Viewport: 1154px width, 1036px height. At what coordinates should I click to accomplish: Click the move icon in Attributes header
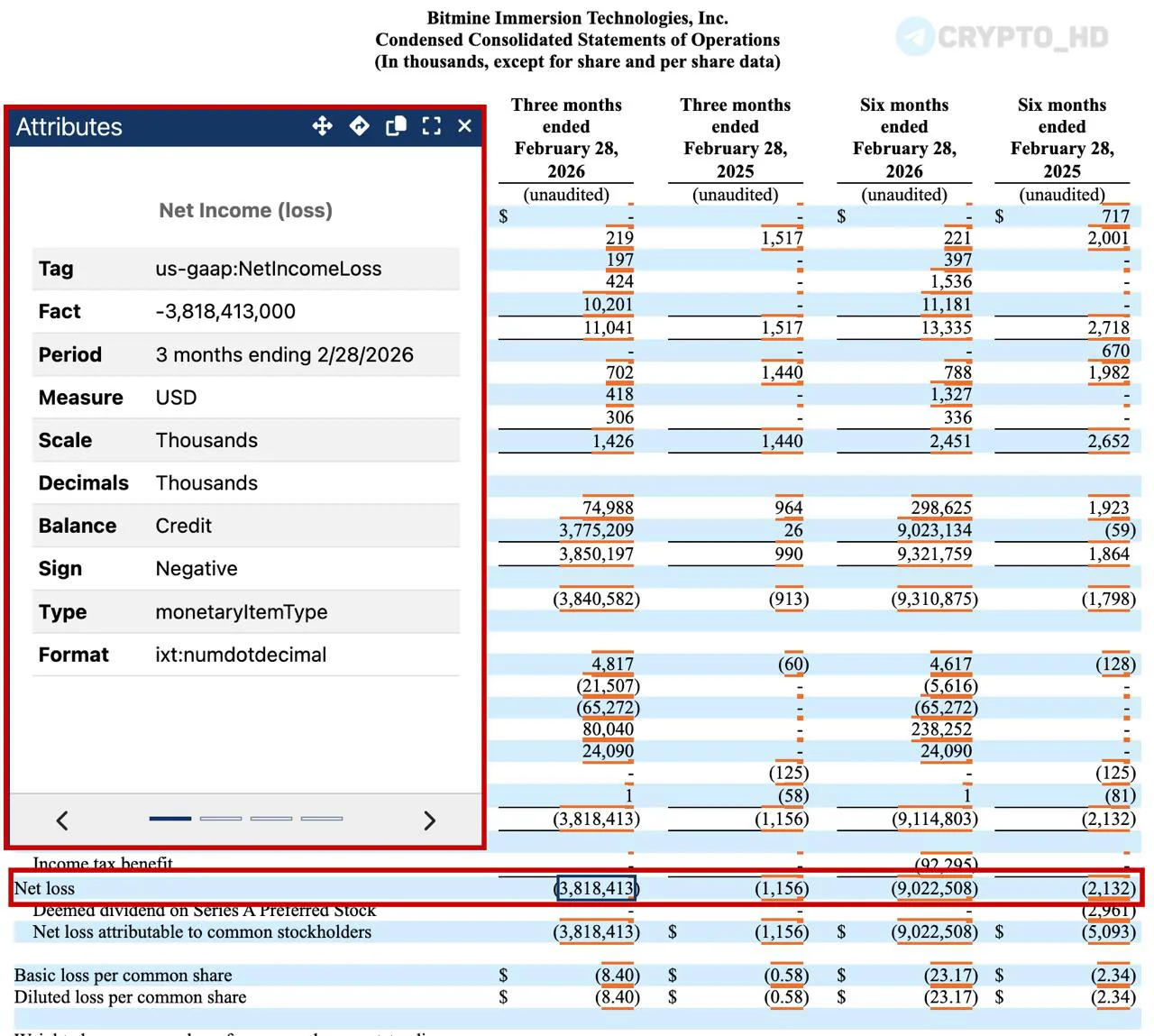point(322,126)
